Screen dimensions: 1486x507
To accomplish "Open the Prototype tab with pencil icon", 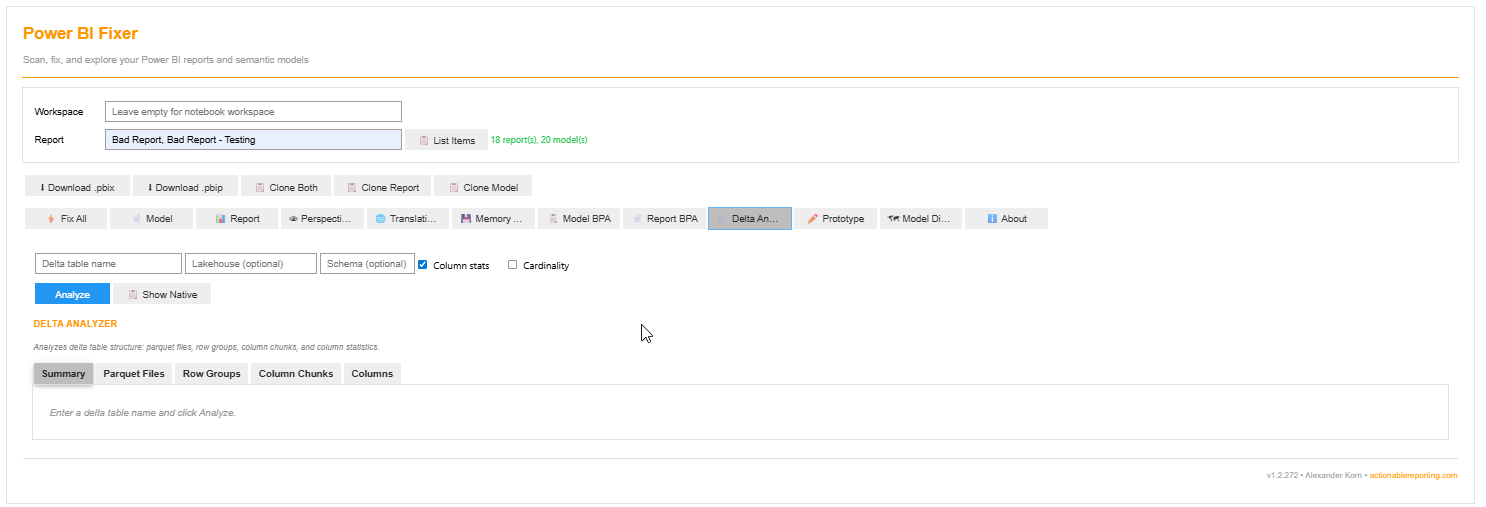I will click(835, 219).
